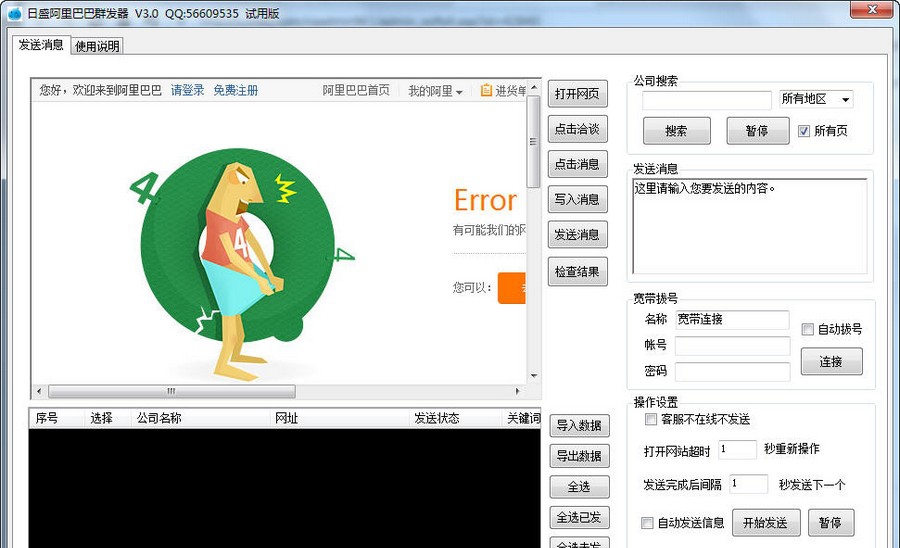Click the 搜索 button in 公司搜索

[676, 131]
